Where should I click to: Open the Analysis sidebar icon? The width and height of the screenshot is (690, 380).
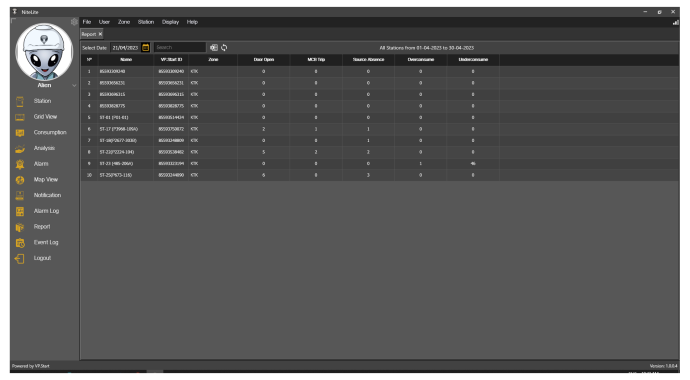(x=20, y=149)
